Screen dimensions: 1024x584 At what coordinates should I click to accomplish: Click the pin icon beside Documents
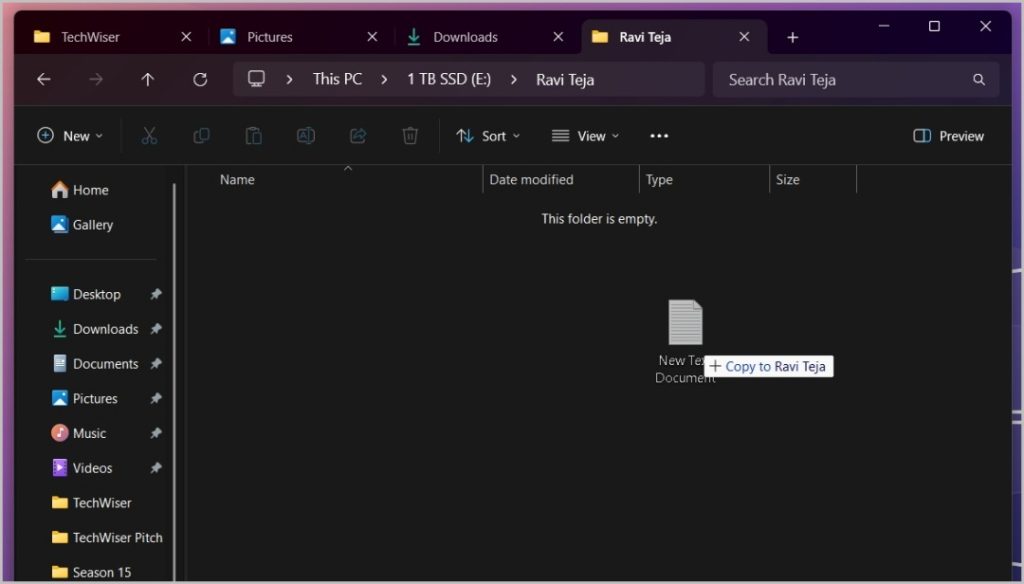point(155,364)
